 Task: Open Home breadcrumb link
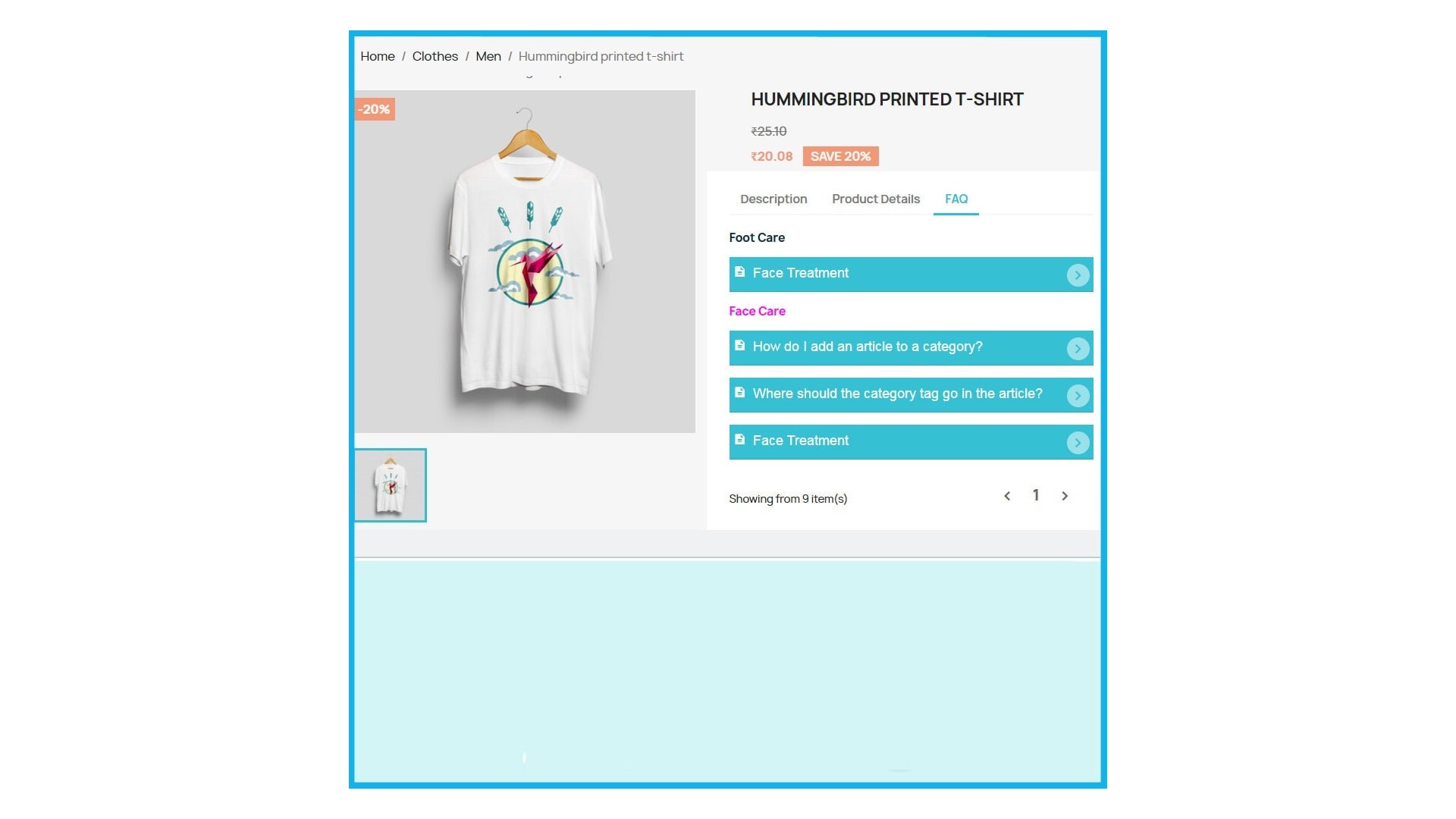(378, 56)
